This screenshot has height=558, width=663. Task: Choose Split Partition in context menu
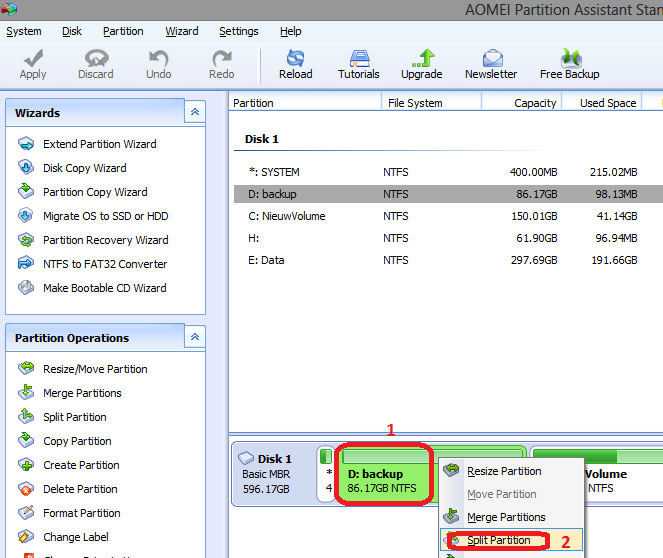pyautogui.click(x=512, y=540)
